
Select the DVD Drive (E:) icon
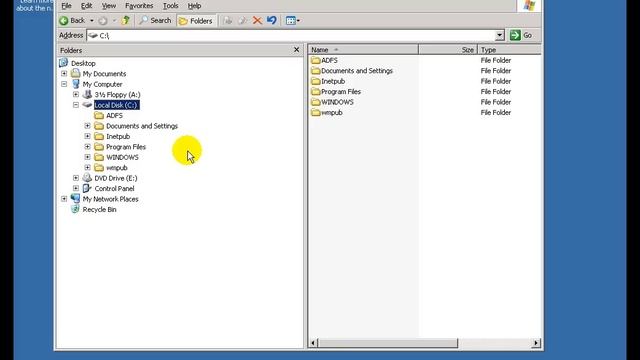tap(87, 178)
